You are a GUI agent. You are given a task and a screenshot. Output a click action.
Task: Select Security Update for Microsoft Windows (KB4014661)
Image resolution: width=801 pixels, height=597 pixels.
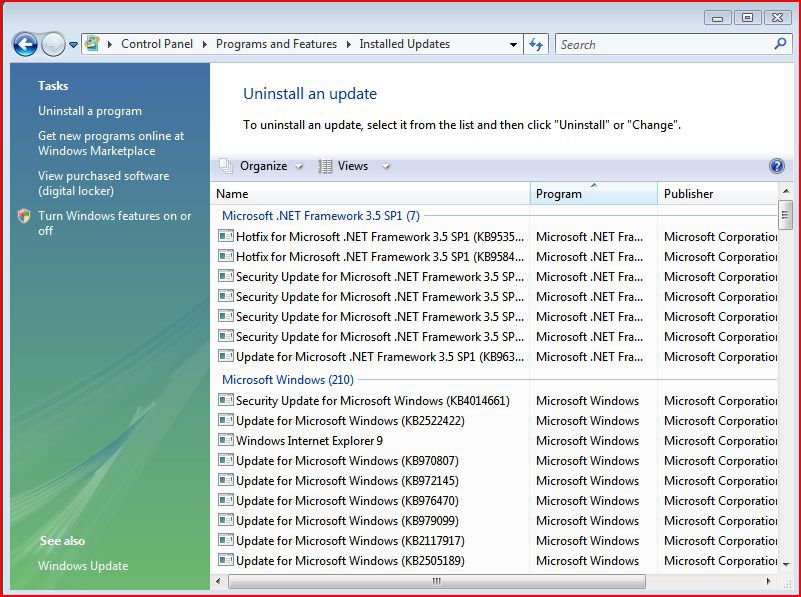(372, 401)
